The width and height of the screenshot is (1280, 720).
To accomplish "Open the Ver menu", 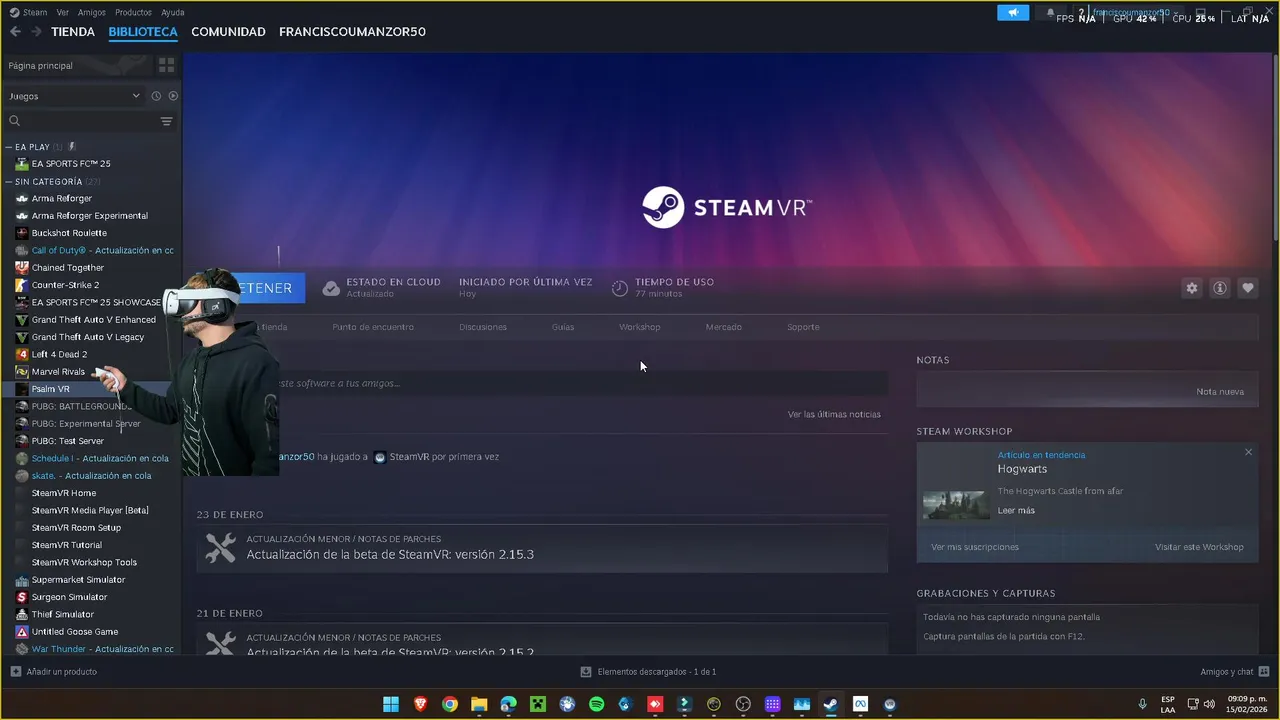I will click(x=63, y=13).
